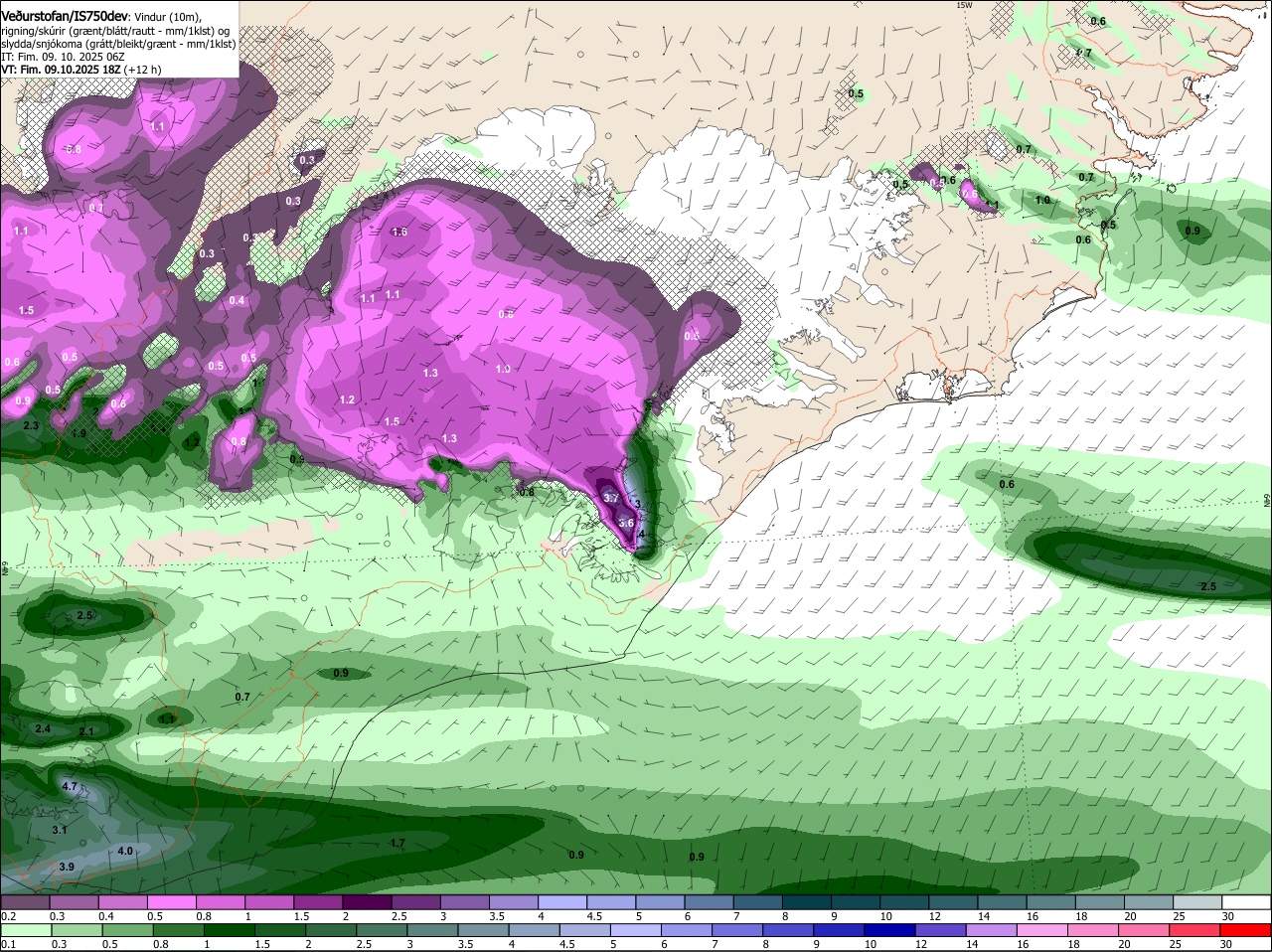Click the 2.1 precipitation value on the map
The width and height of the screenshot is (1272, 952).
(86, 731)
